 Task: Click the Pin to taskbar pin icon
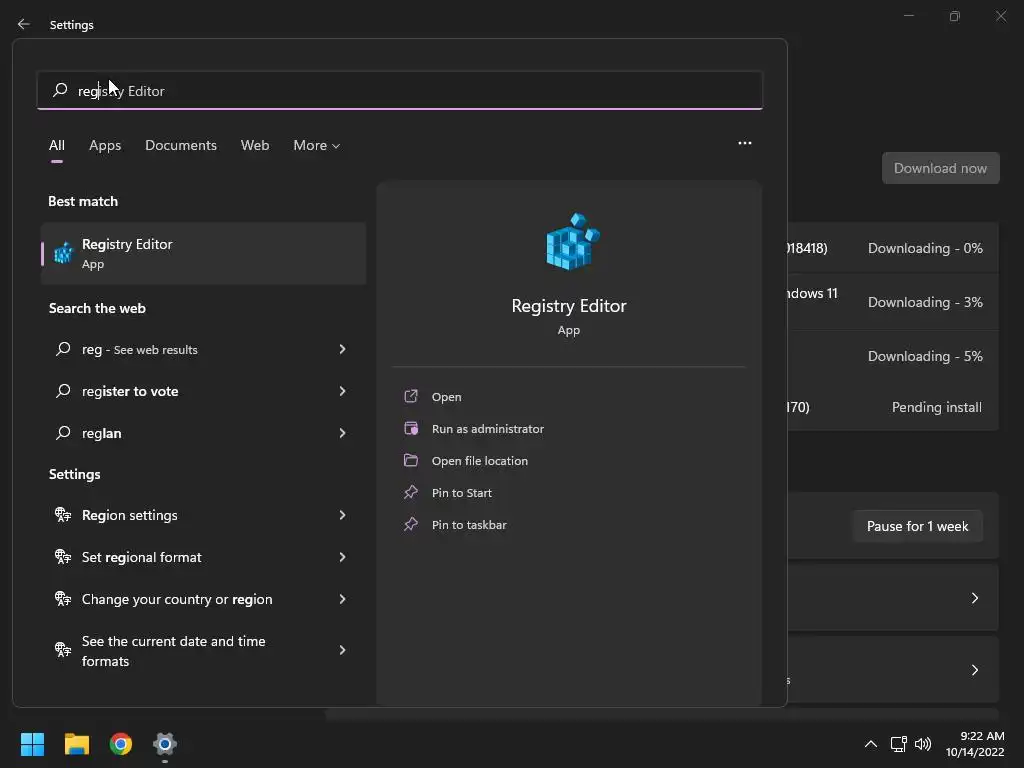411,524
